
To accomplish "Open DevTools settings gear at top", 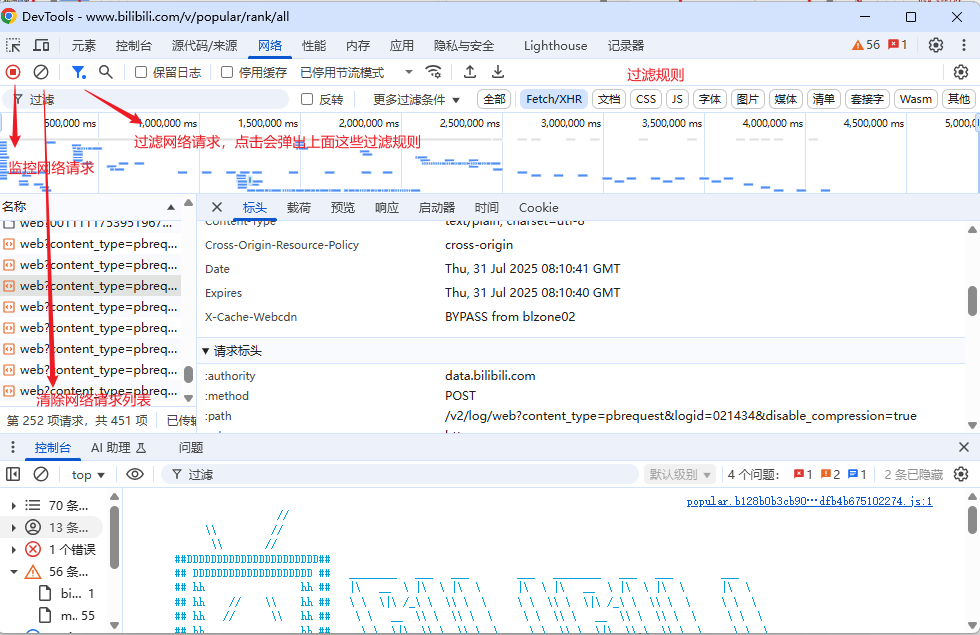I will tap(936, 45).
